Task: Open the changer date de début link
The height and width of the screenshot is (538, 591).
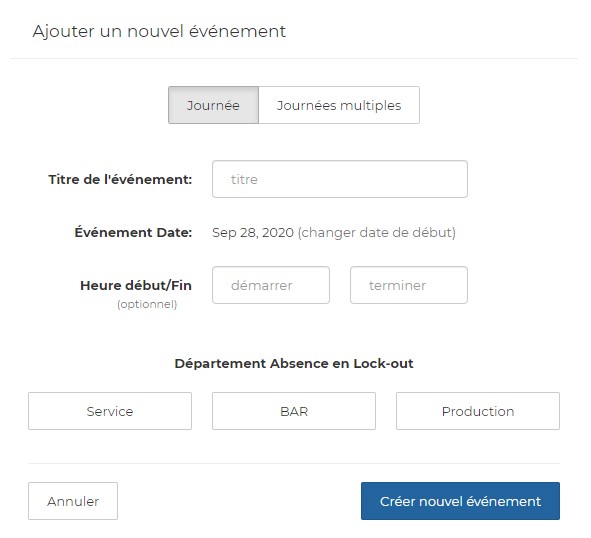Action: (377, 233)
